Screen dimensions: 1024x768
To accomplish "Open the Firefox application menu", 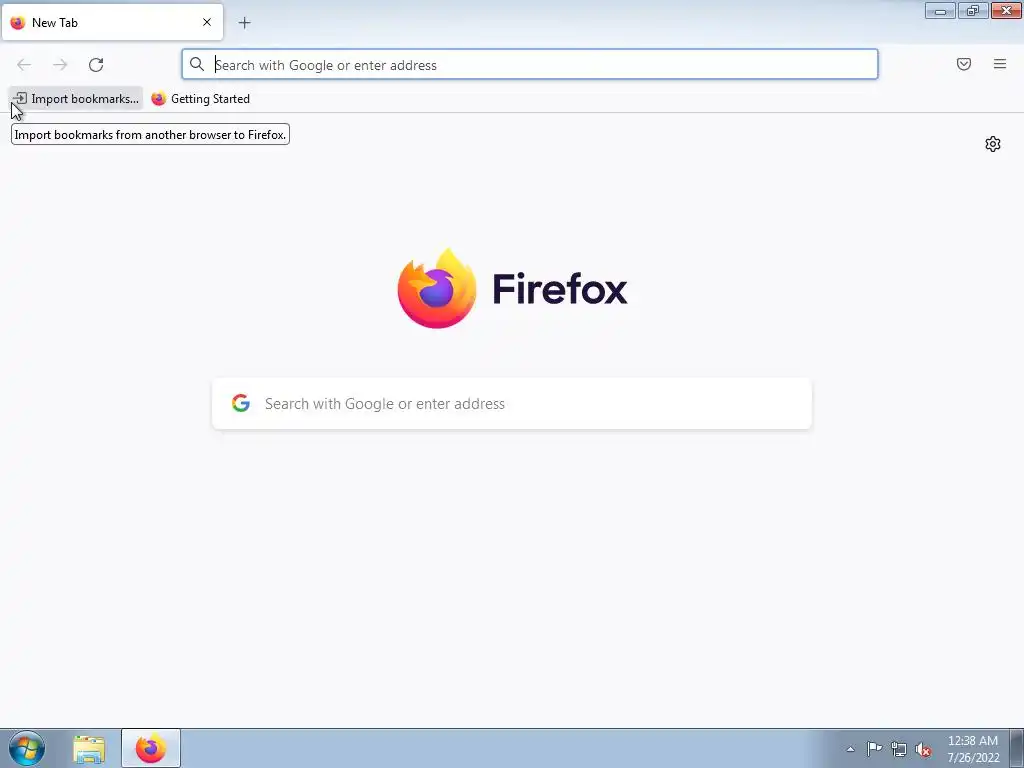I will coord(999,64).
